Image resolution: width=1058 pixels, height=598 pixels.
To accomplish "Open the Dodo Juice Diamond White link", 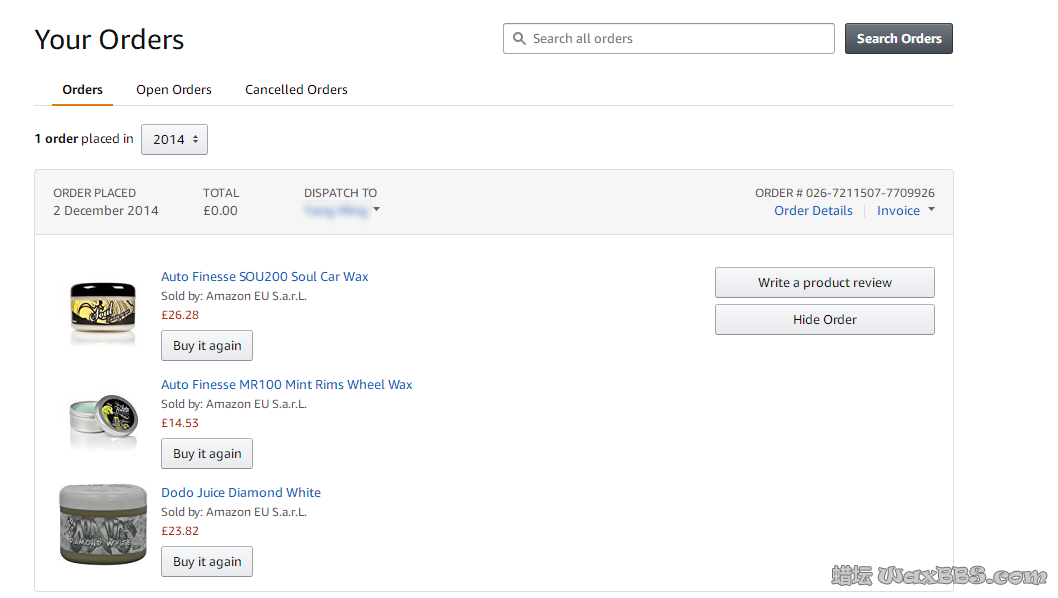I will 241,493.
